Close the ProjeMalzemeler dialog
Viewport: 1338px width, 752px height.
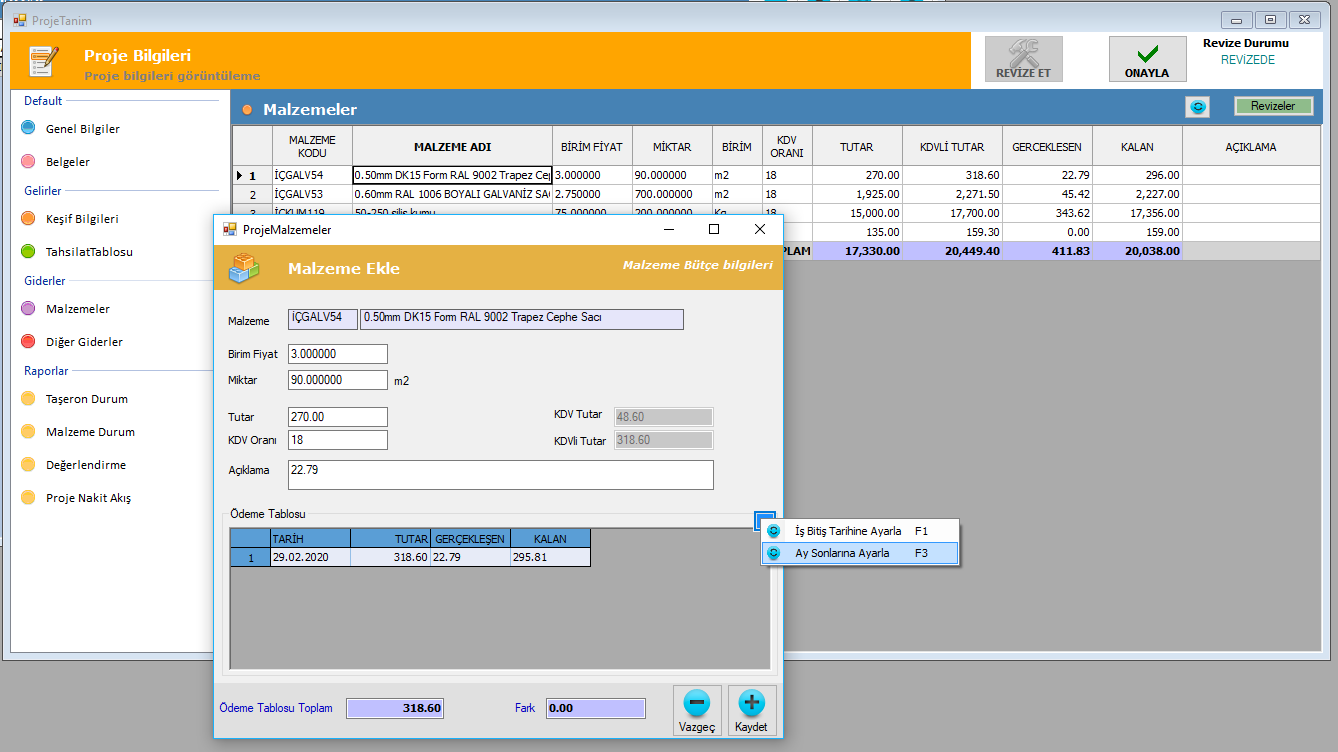click(760, 229)
